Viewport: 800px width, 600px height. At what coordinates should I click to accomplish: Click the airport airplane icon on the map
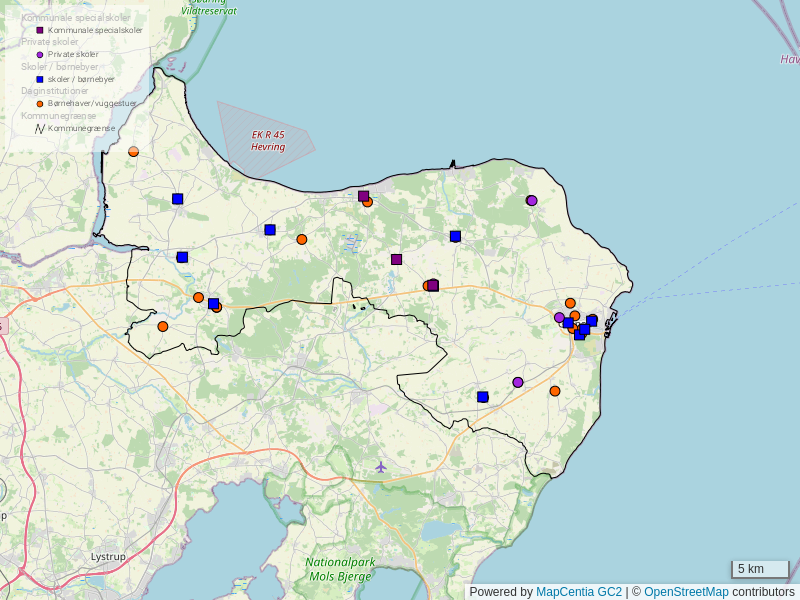coord(380,467)
